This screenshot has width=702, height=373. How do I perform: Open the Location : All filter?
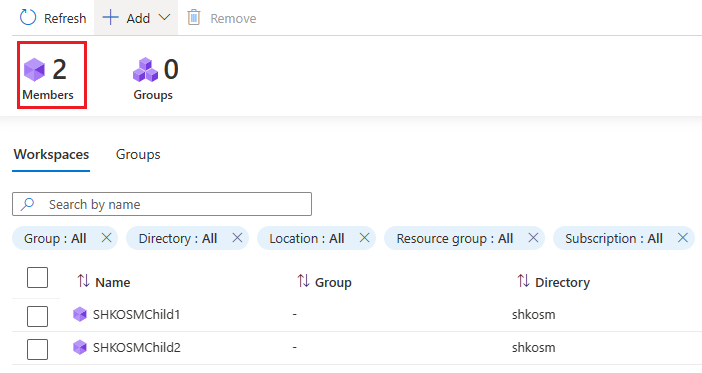coord(307,239)
